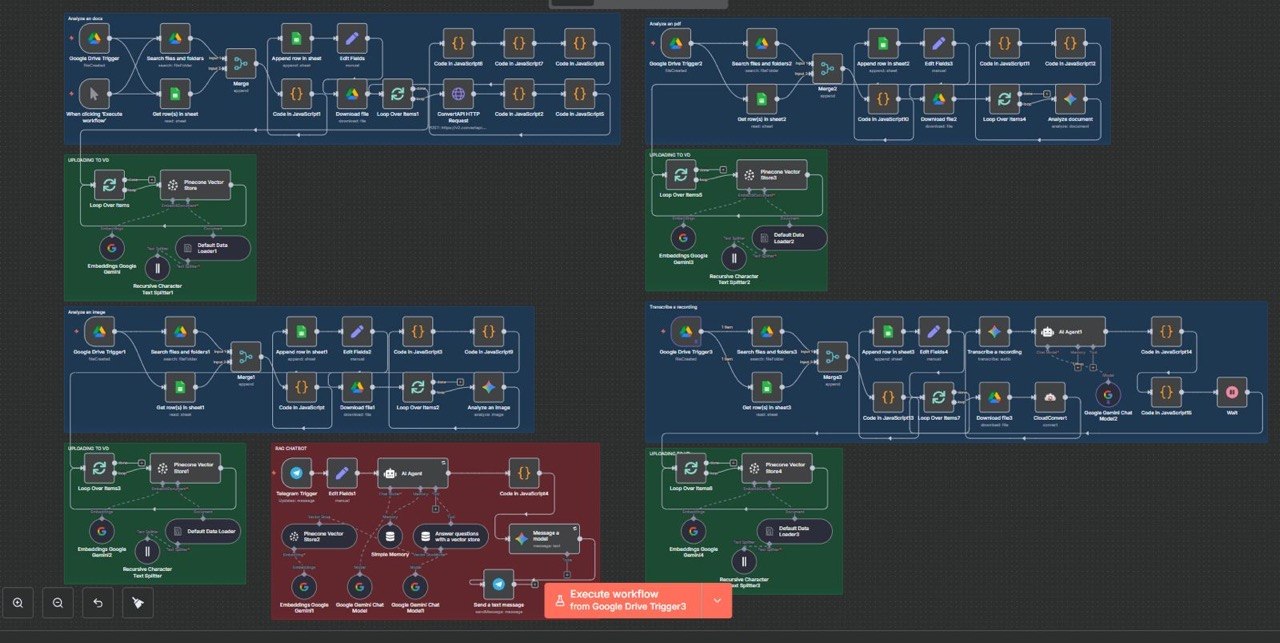Image resolution: width=1280 pixels, height=643 pixels.
Task: Select the Google Drive Trigger1 node
Action: 98,330
